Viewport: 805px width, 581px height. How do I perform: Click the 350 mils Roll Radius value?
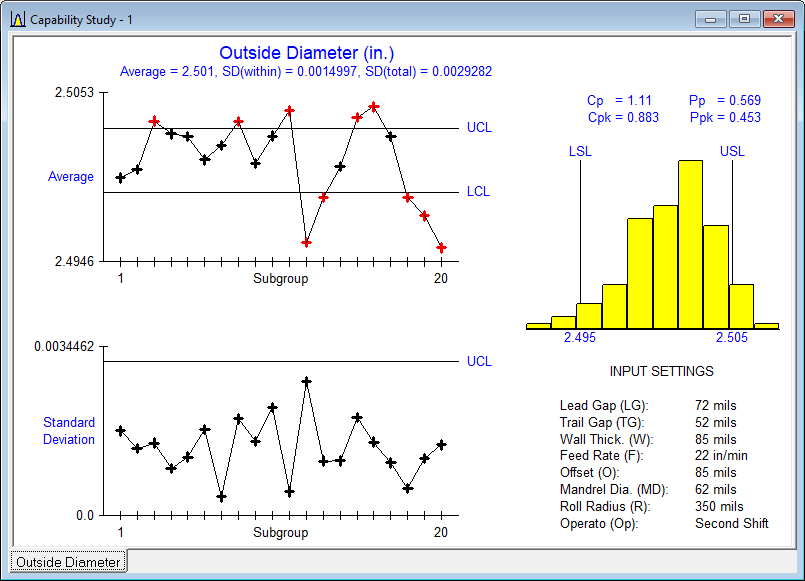point(719,506)
